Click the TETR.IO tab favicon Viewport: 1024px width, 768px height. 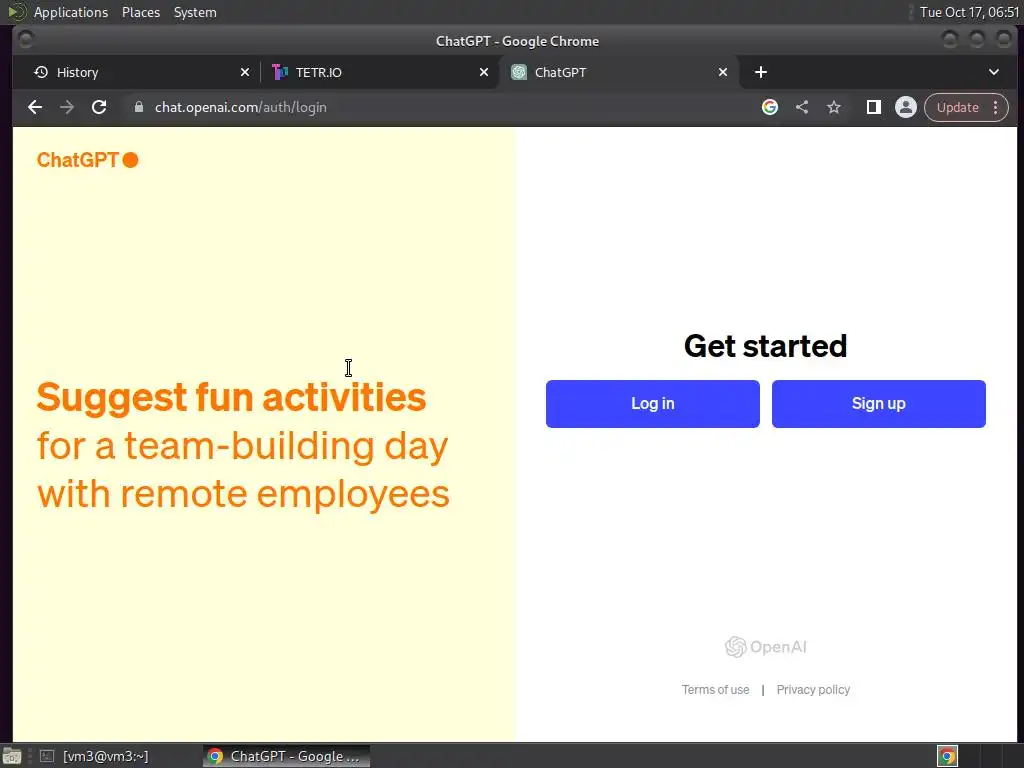click(x=280, y=72)
